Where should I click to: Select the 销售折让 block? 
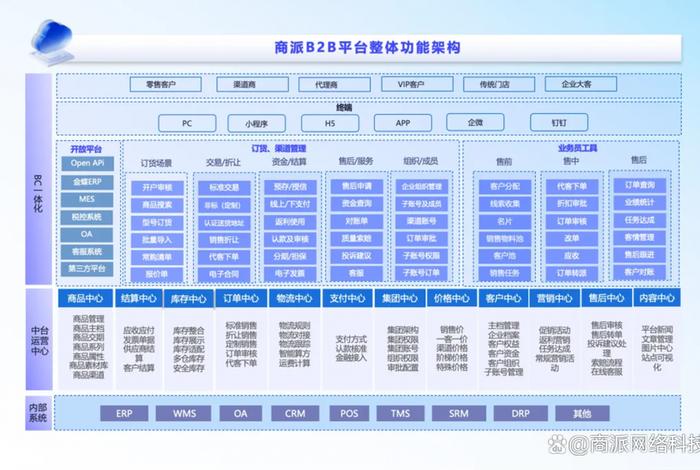coord(224,240)
